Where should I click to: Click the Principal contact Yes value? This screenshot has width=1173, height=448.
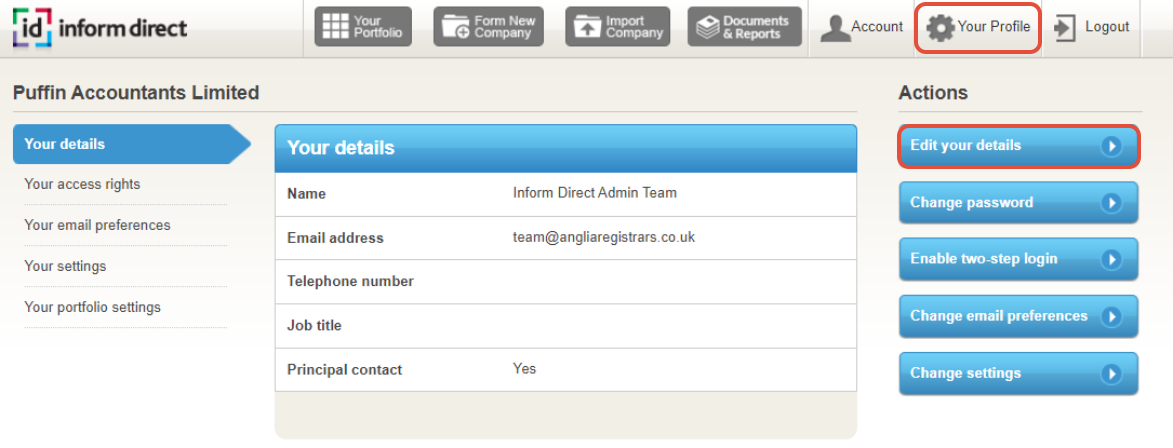coord(524,369)
